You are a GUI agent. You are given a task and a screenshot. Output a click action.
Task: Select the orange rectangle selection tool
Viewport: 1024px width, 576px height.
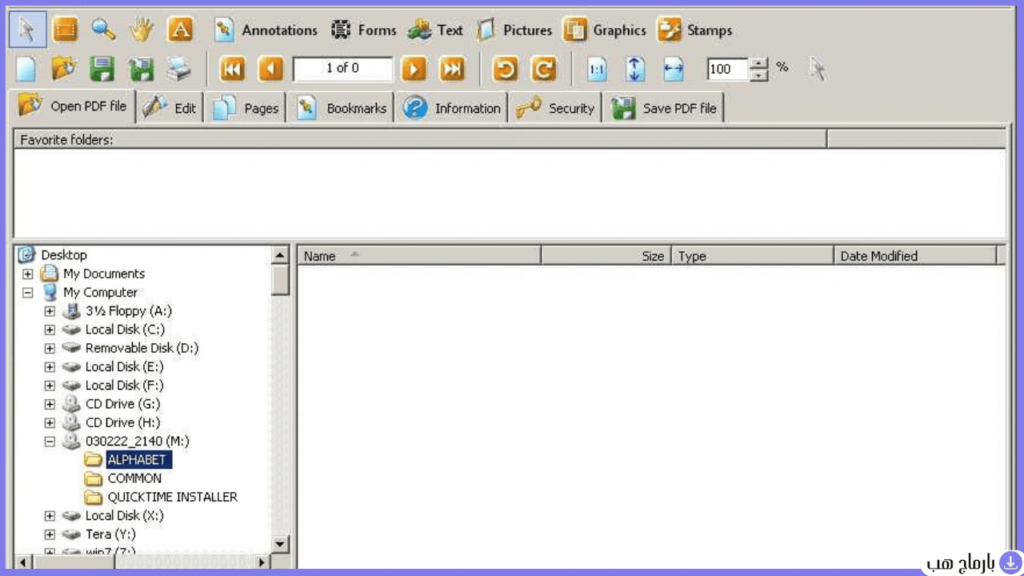tap(65, 29)
